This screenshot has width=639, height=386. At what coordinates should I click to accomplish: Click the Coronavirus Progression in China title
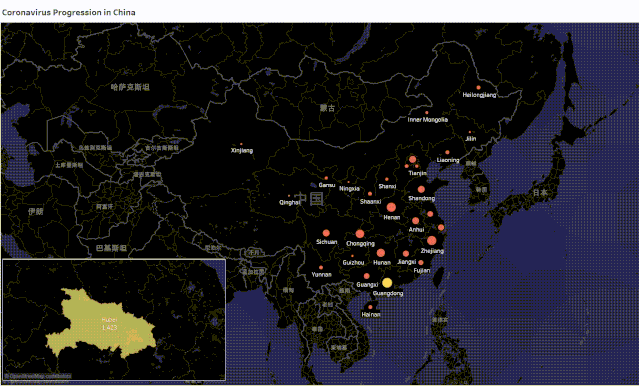coord(68,12)
